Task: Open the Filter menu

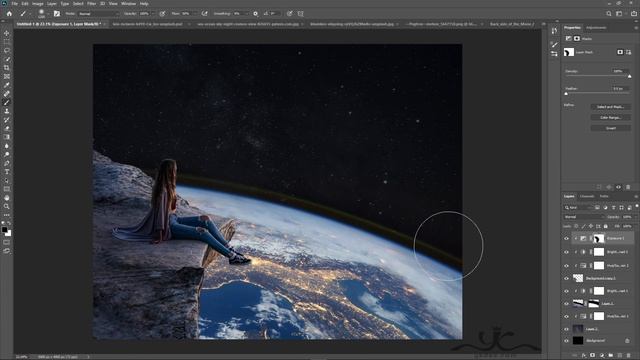Action: tap(91, 4)
